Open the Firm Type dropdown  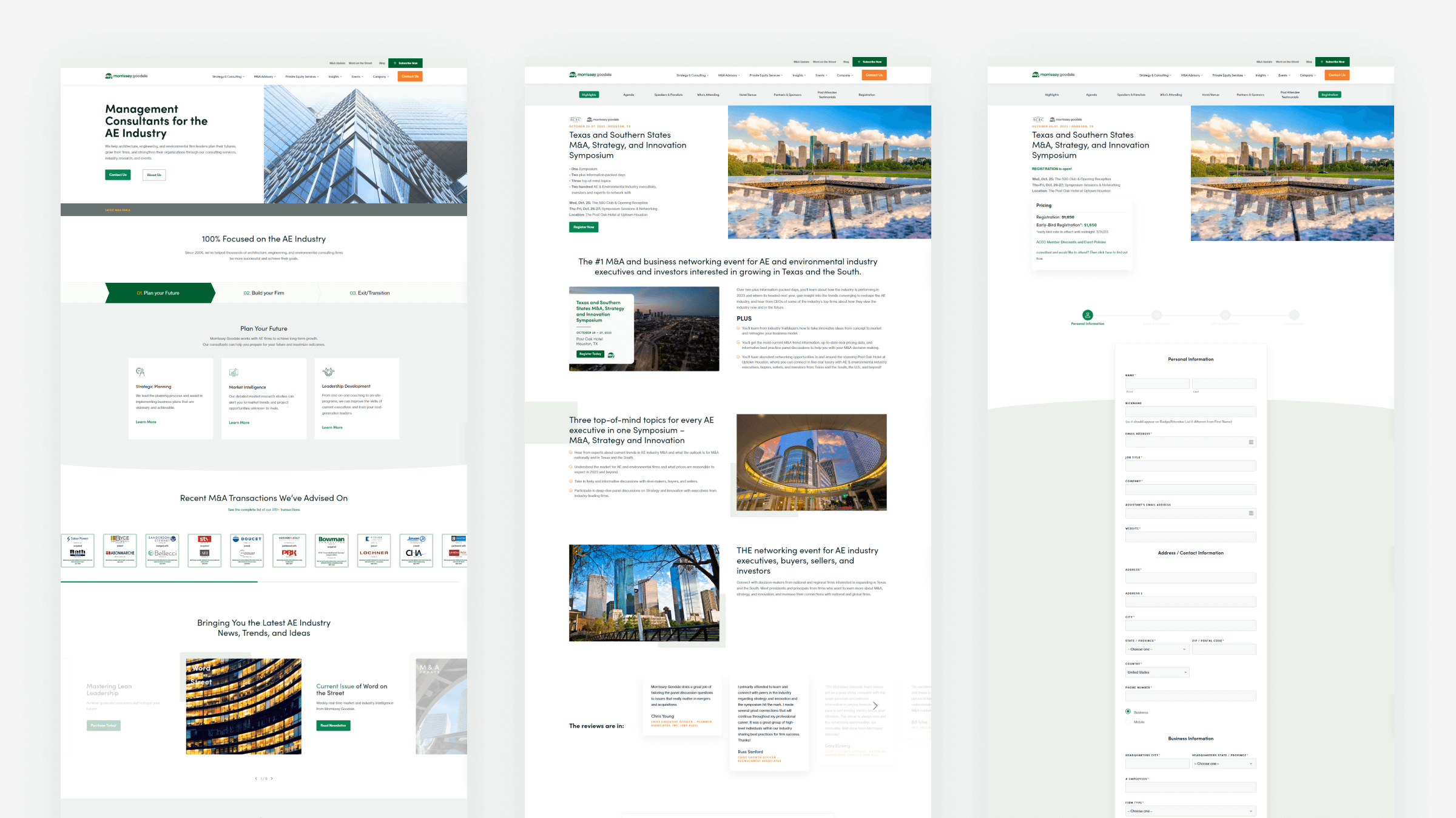coord(1190,811)
